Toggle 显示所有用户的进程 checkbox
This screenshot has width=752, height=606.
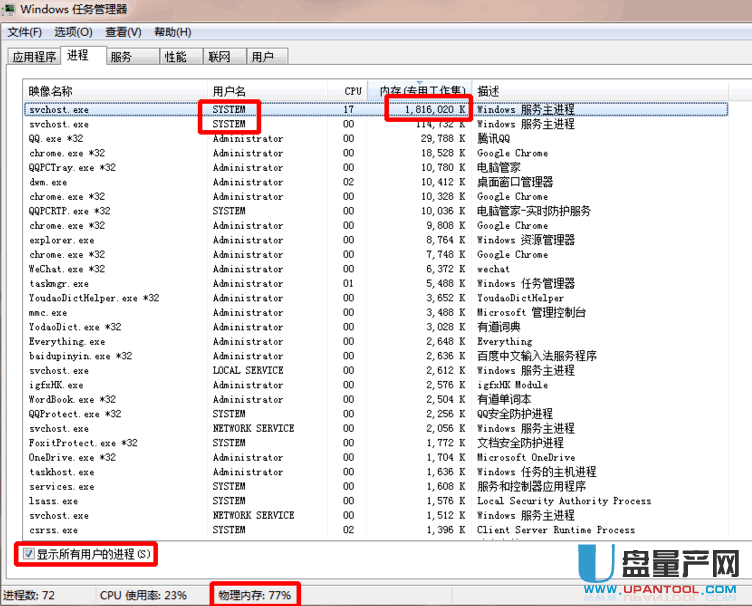[x=28, y=554]
